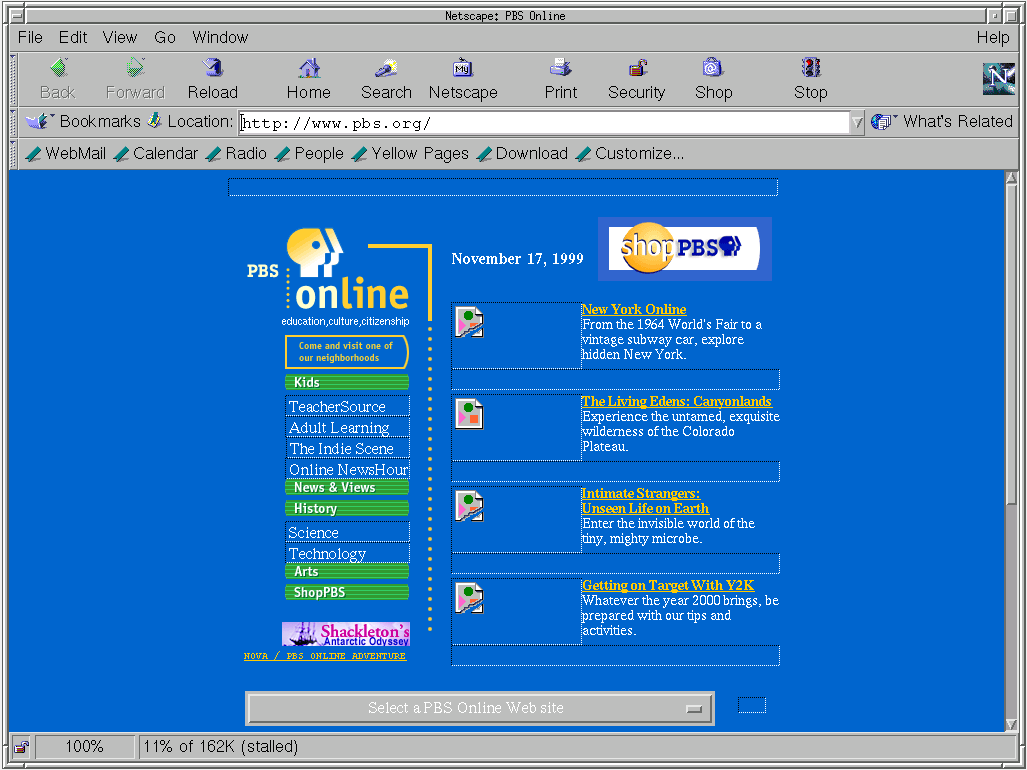Click the Shackleton's Antarctic Odyssey banner

345,634
